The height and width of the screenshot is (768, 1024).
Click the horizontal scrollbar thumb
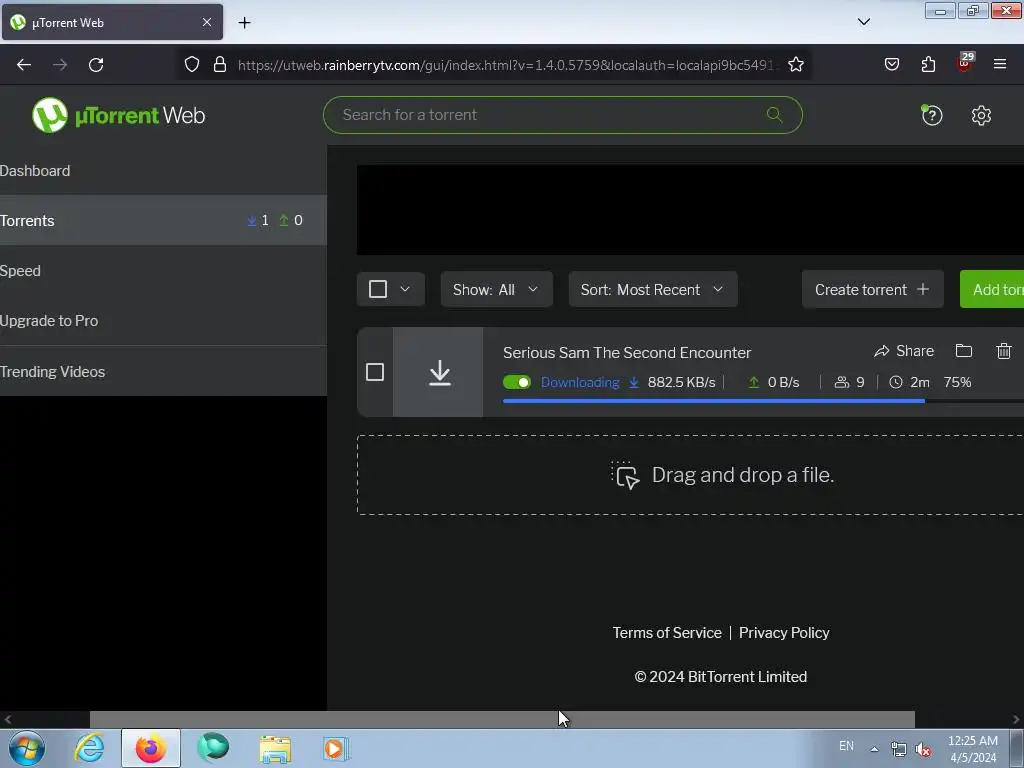[x=502, y=719]
